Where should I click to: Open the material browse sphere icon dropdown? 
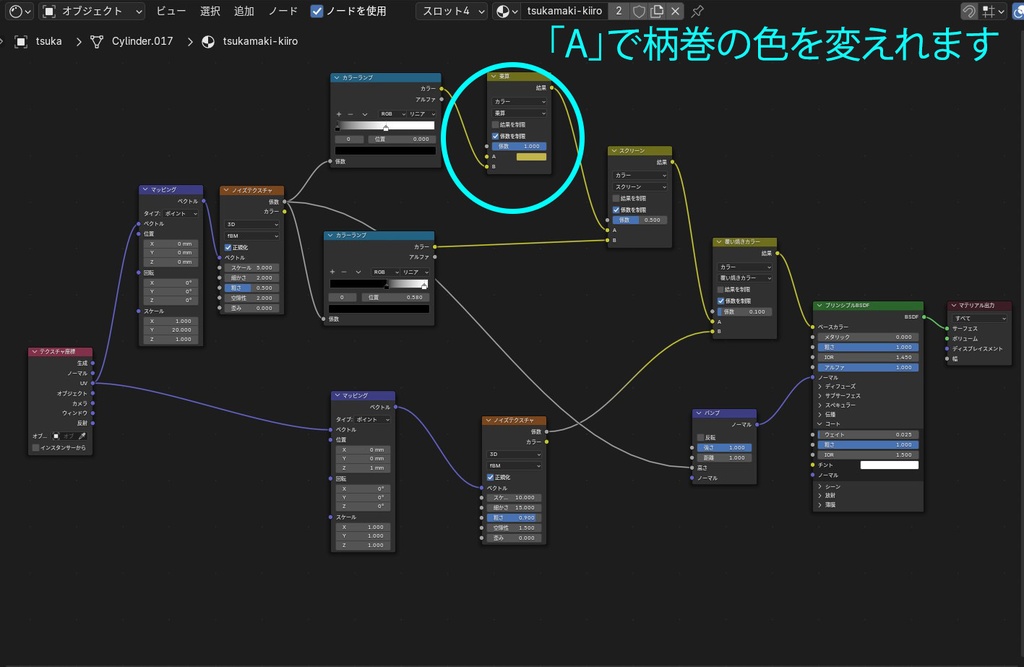pyautogui.click(x=506, y=11)
